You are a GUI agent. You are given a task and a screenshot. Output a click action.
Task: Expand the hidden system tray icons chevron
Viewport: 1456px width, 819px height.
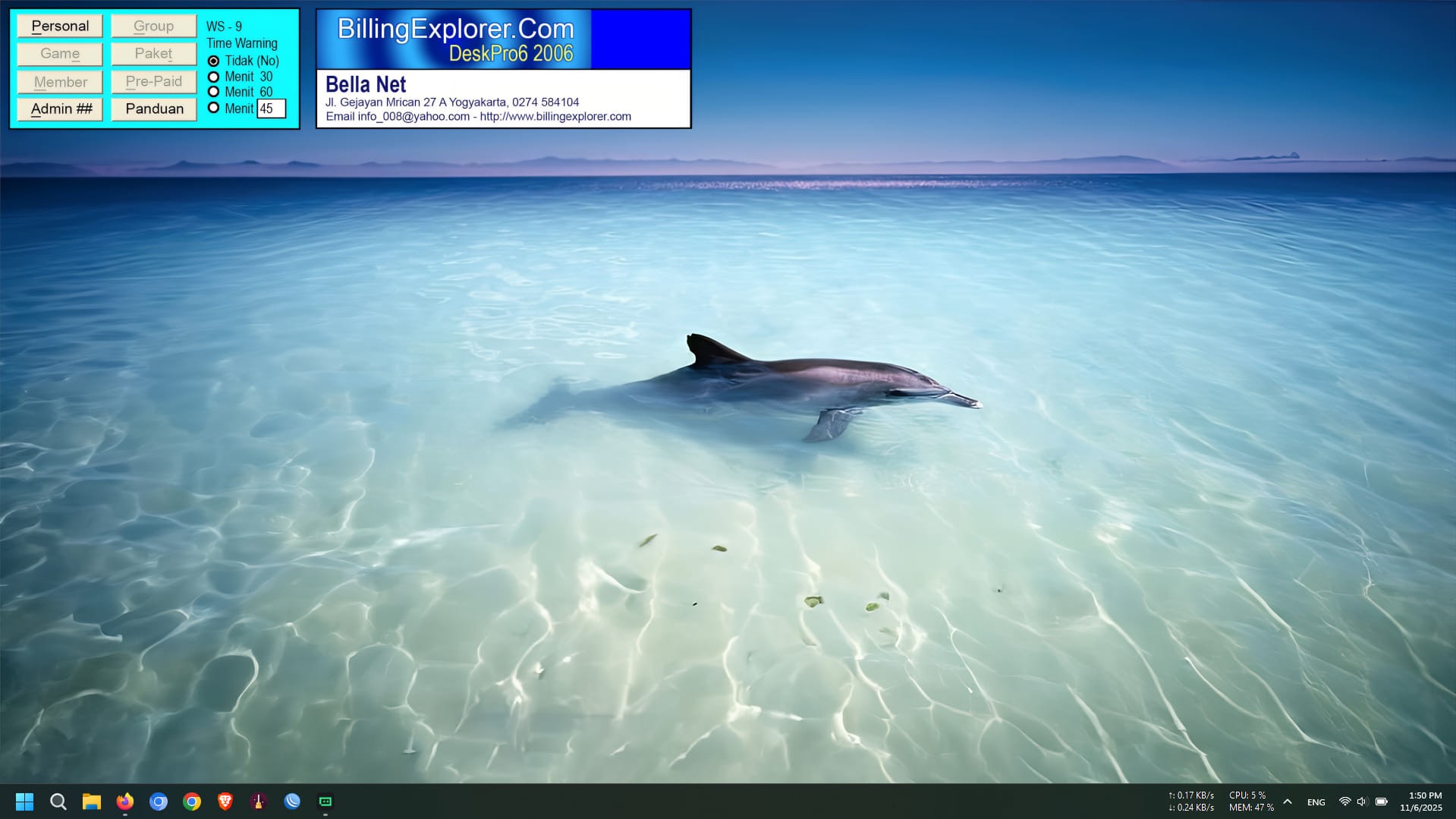1288,802
